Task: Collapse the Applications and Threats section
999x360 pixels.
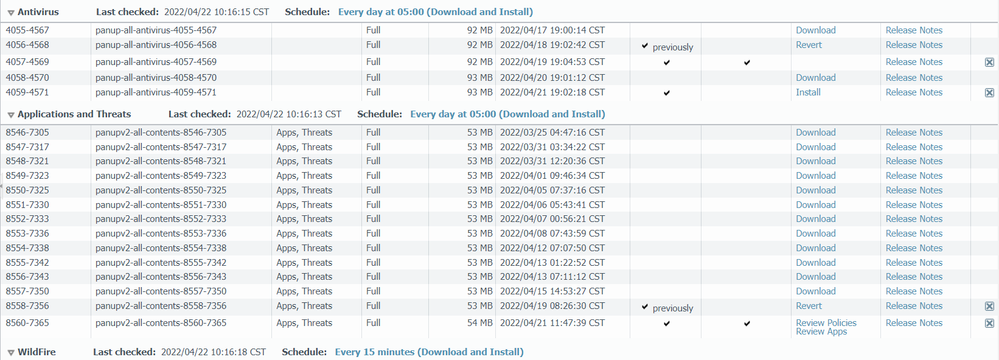Action: point(11,115)
